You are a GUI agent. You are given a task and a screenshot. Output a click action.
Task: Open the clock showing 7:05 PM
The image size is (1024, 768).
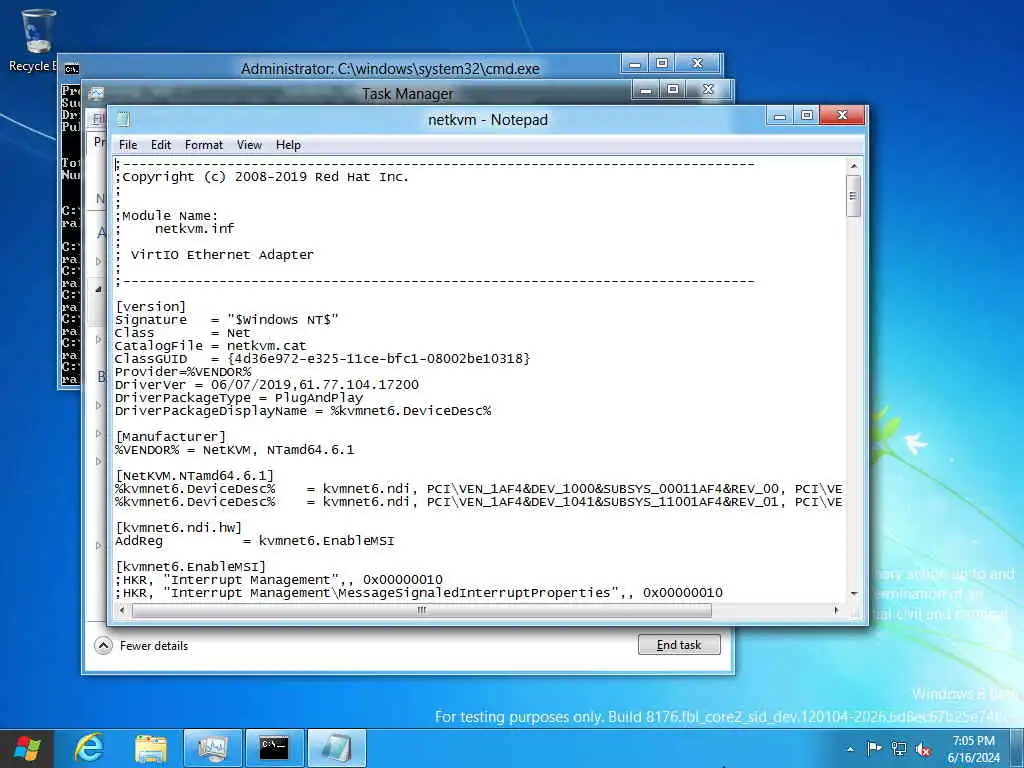(x=973, y=749)
